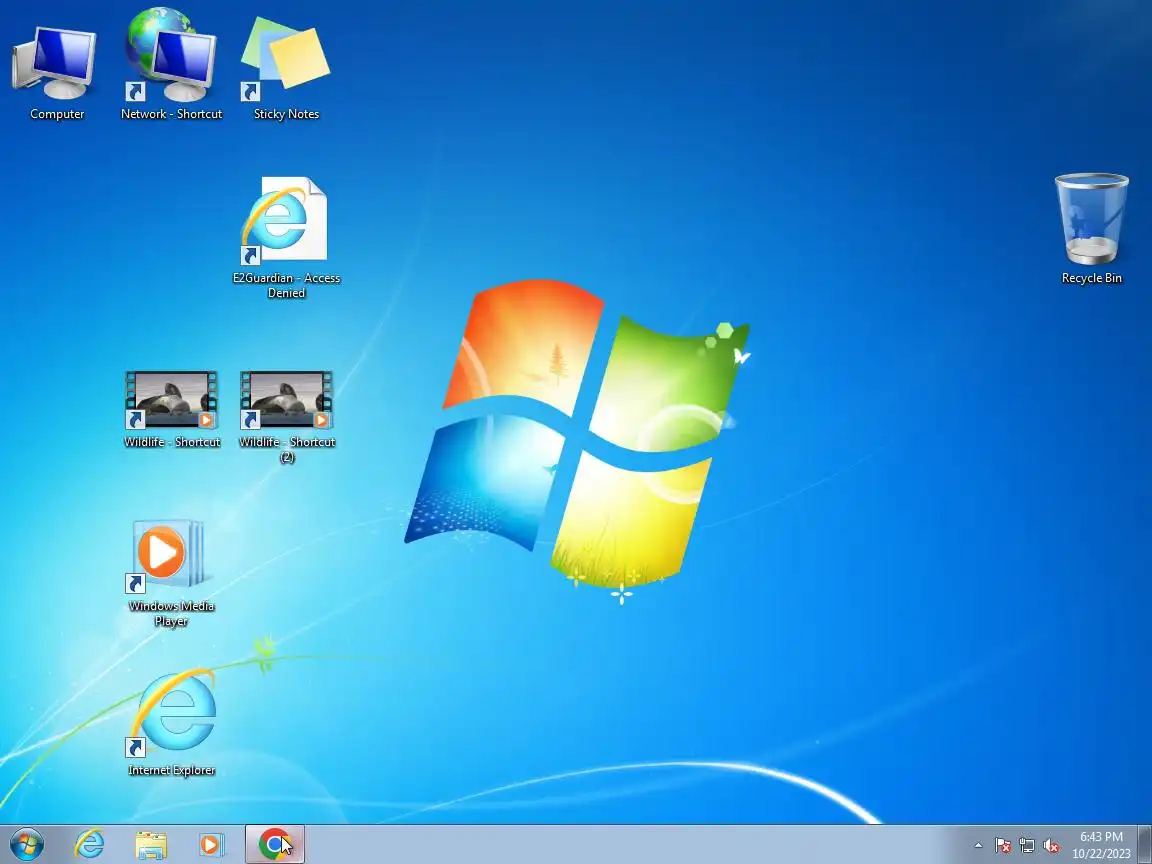Image resolution: width=1152 pixels, height=864 pixels.
Task: Open the Windows Start menu orb
Action: (x=27, y=845)
